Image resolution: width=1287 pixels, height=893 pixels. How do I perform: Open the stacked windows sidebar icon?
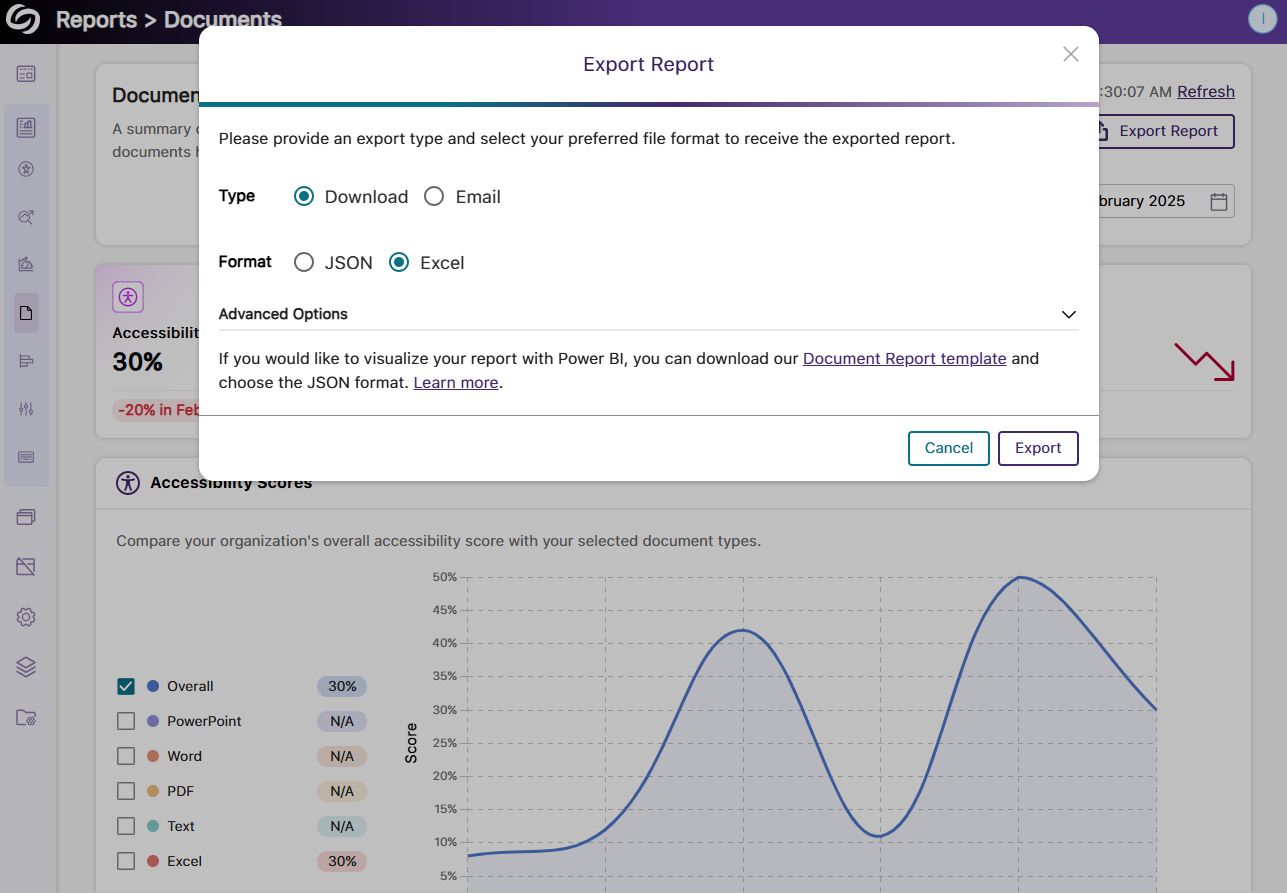click(x=26, y=517)
